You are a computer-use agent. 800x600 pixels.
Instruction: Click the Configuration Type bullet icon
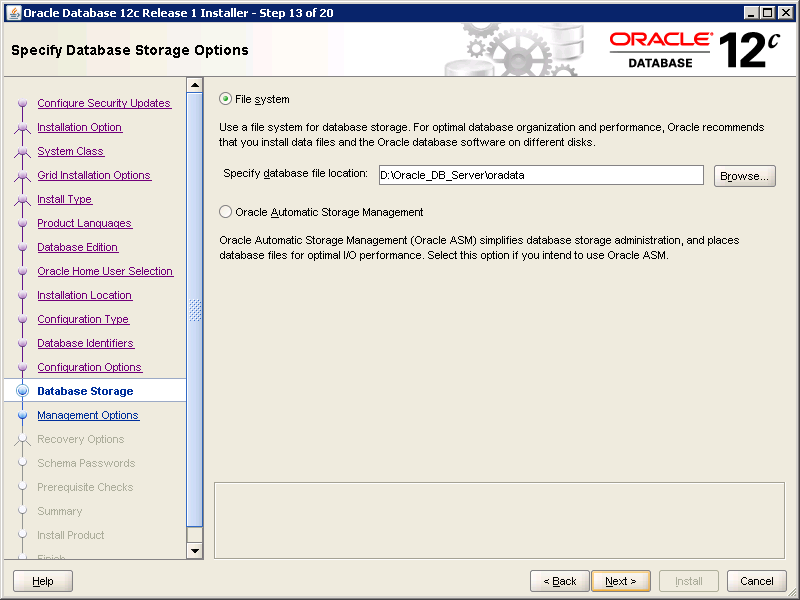[22, 319]
